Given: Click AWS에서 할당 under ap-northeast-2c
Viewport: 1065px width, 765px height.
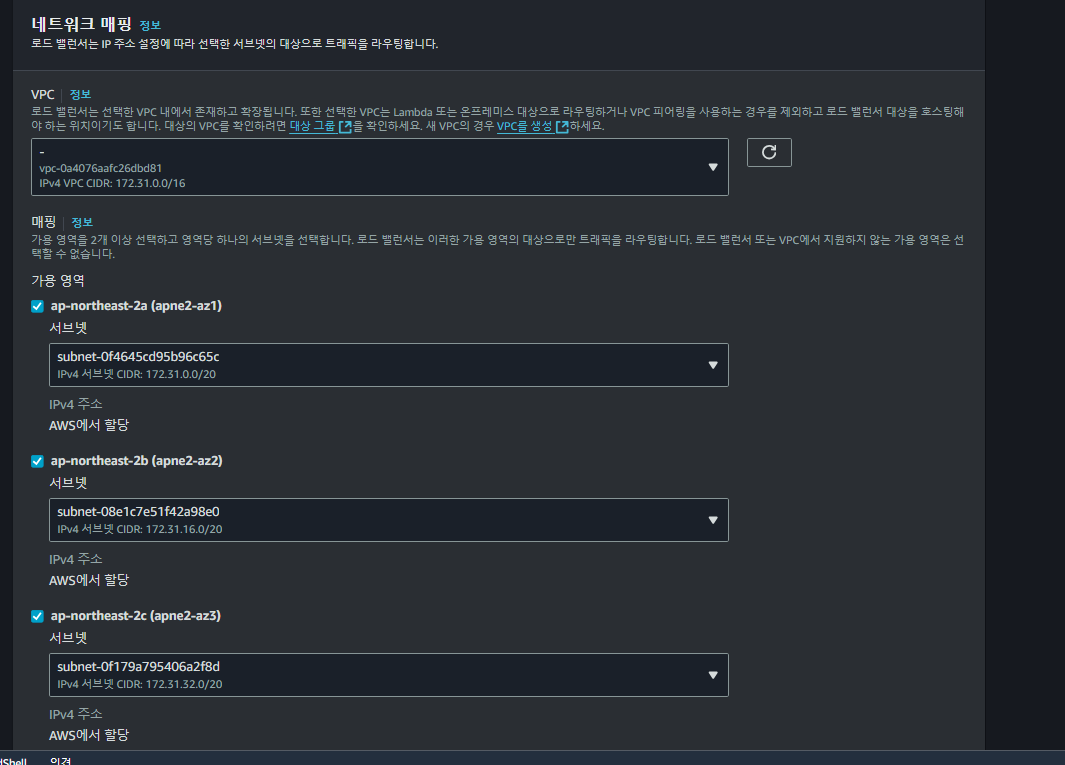Looking at the screenshot, I should pos(89,735).
